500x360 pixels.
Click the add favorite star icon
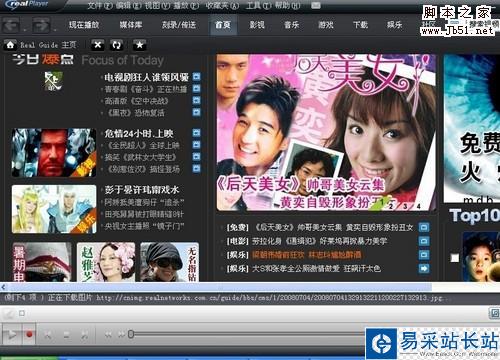pos(140,45)
